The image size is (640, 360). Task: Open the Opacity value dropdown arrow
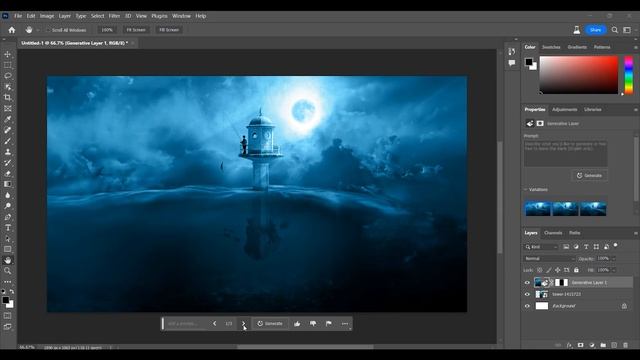click(613, 259)
